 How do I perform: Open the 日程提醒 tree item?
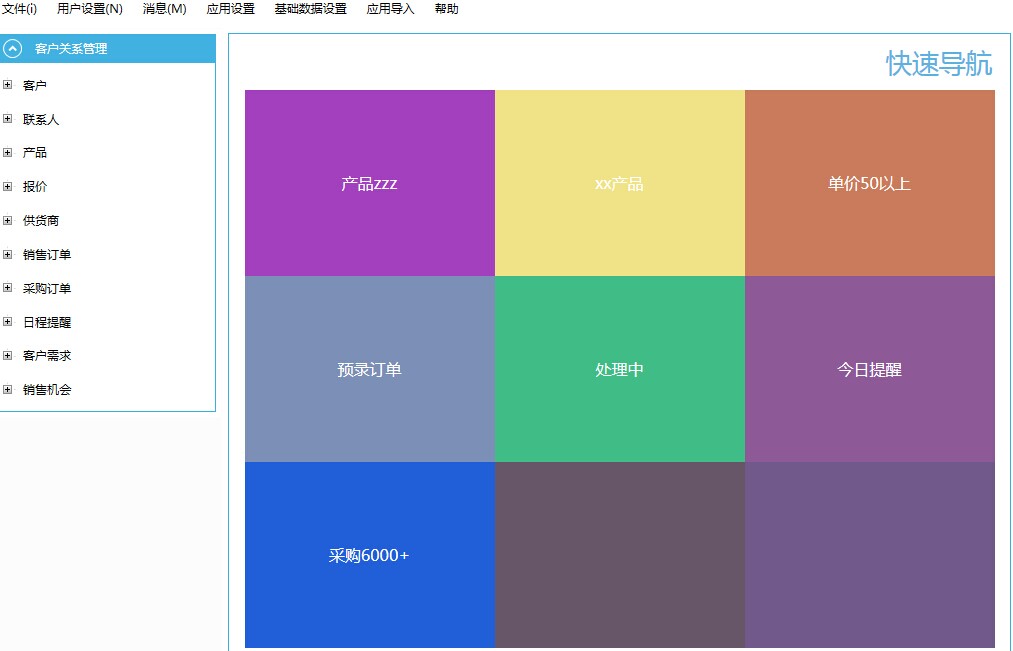[47, 322]
